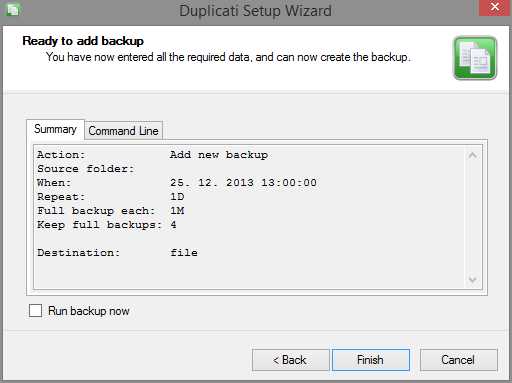
Task: Close the Duplicati Setup Wizard window
Action: click(x=495, y=7)
